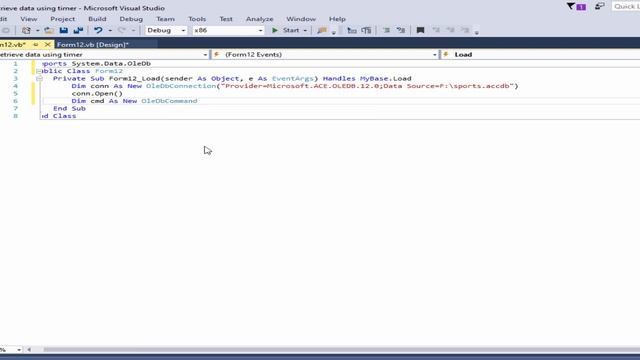640x360 pixels.
Task: Click 'MyBase.Load' in the Handles clause
Action: click(386, 78)
